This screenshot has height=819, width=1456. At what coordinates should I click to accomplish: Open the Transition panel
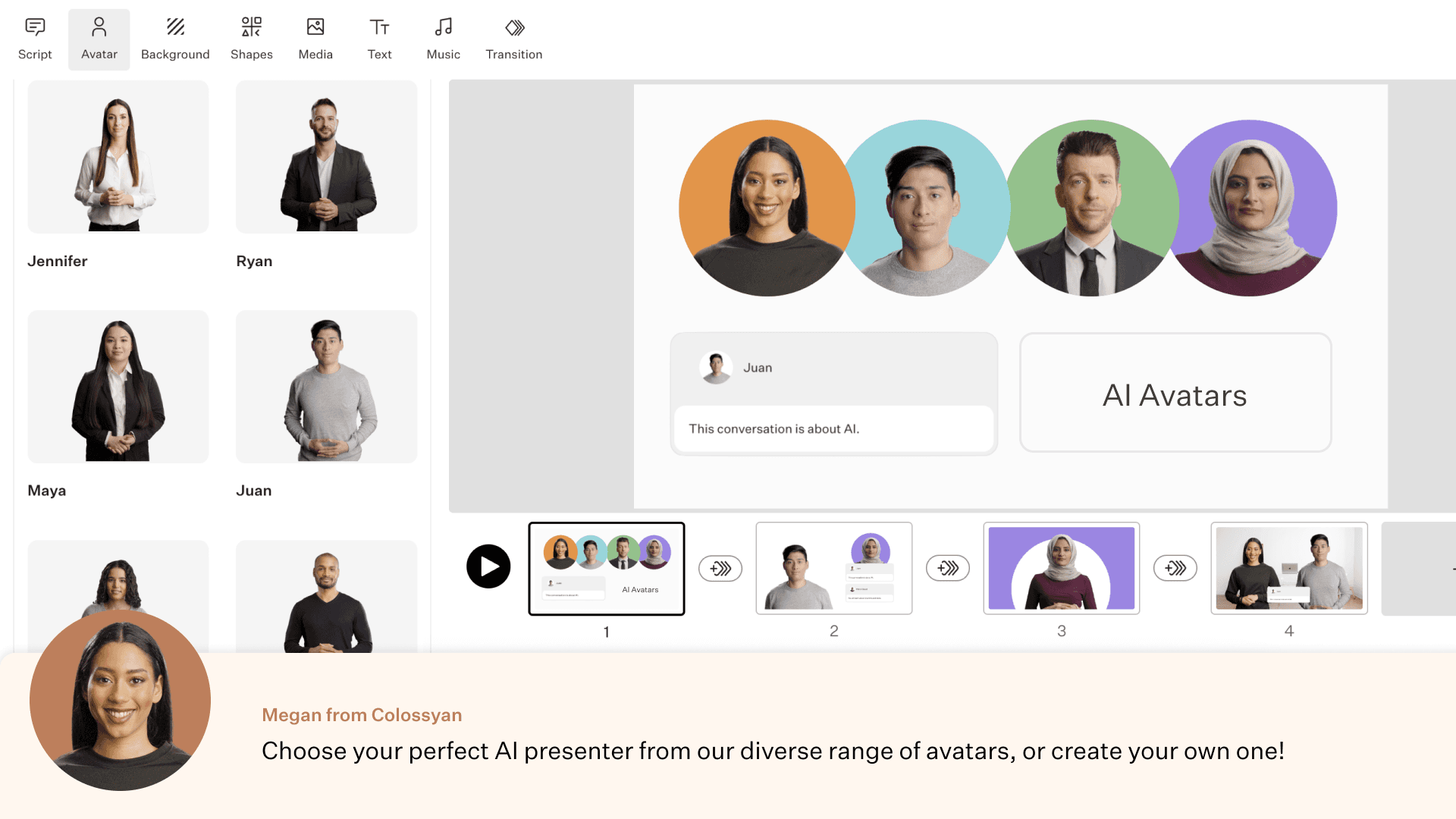tap(514, 38)
